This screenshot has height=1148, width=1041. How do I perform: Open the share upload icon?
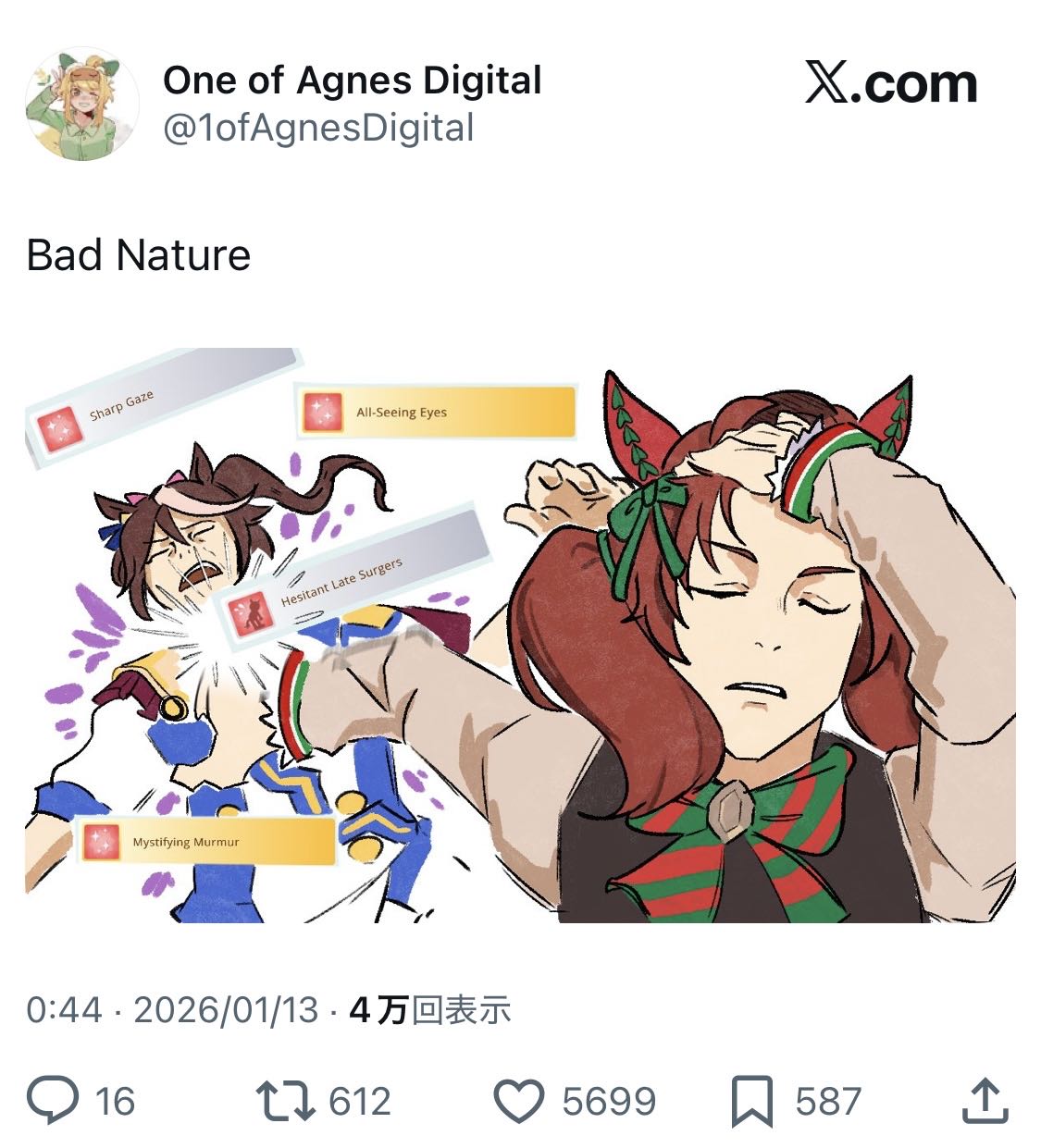pyautogui.click(x=985, y=1100)
